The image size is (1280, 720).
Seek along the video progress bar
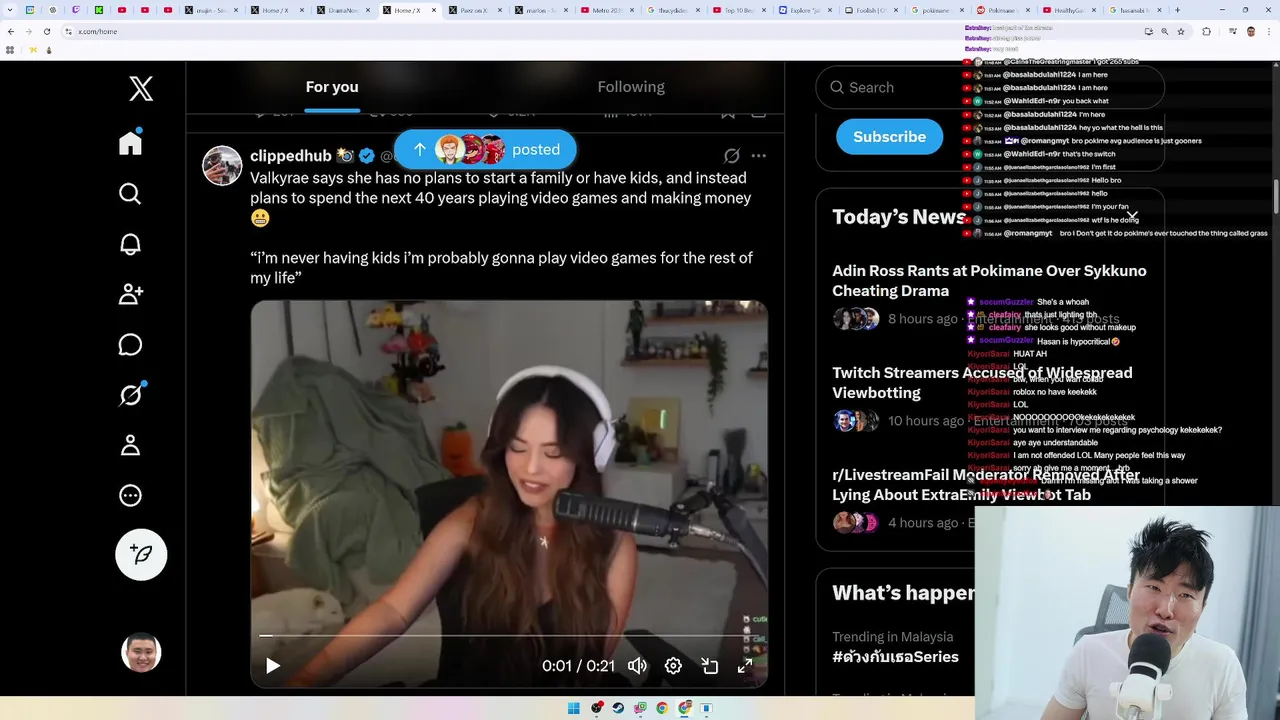pyautogui.click(x=509, y=635)
